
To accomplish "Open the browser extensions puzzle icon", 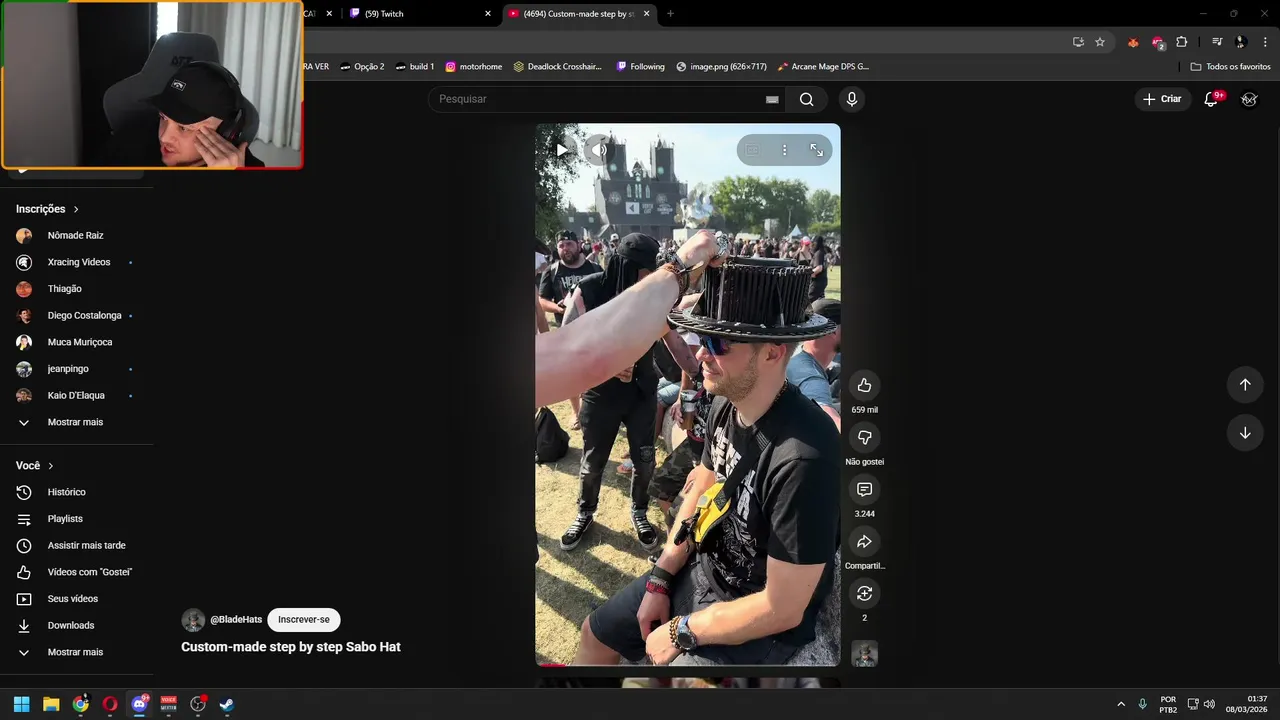I will click(1182, 42).
